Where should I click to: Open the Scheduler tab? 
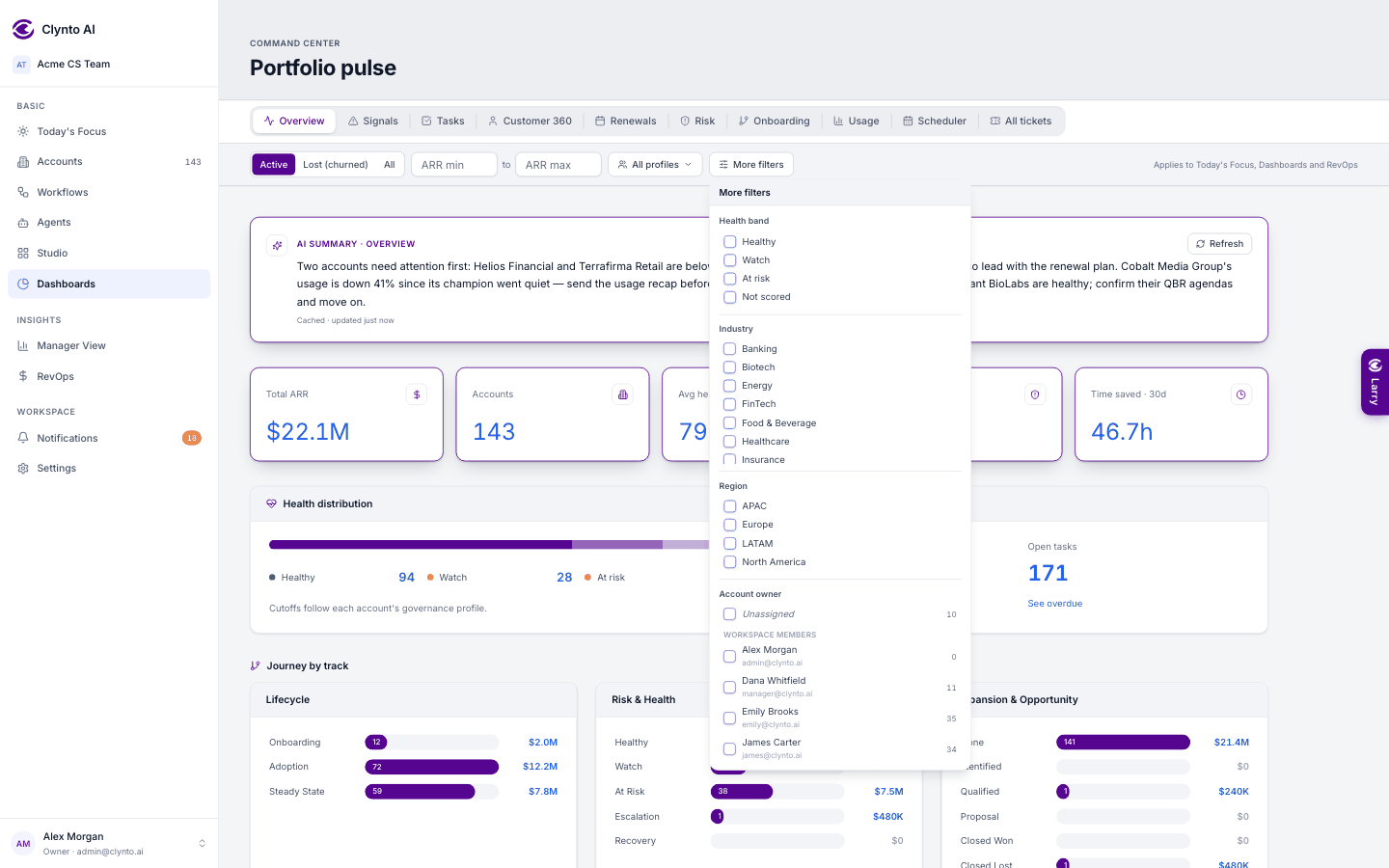935,121
